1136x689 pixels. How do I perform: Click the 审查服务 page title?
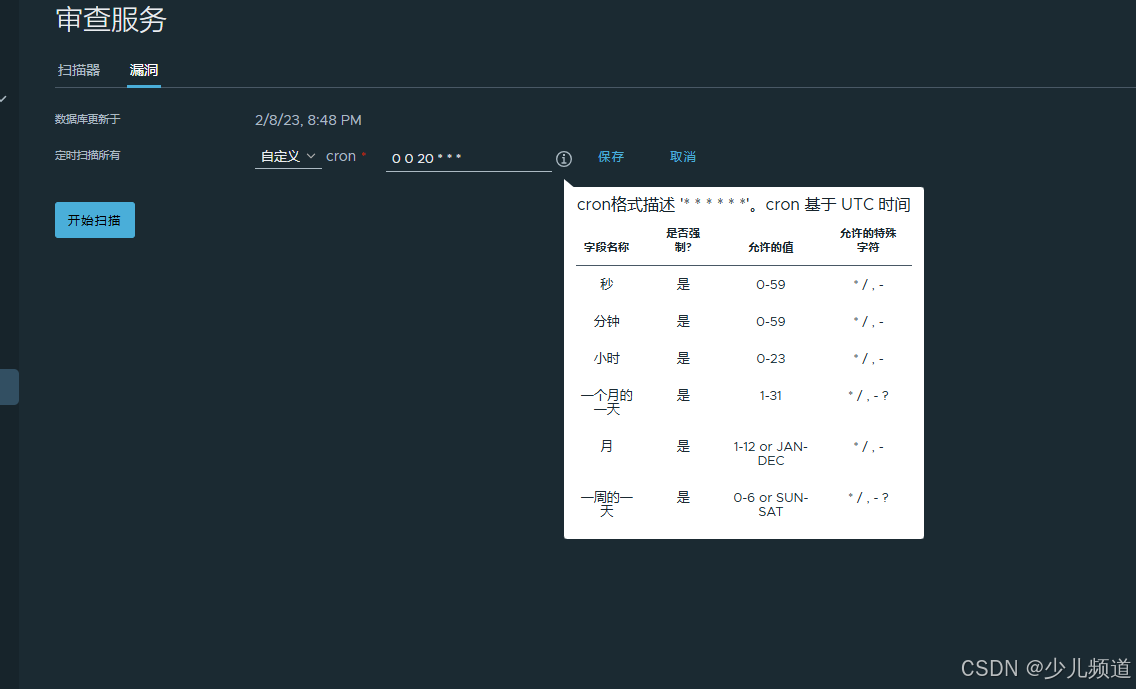(x=110, y=20)
